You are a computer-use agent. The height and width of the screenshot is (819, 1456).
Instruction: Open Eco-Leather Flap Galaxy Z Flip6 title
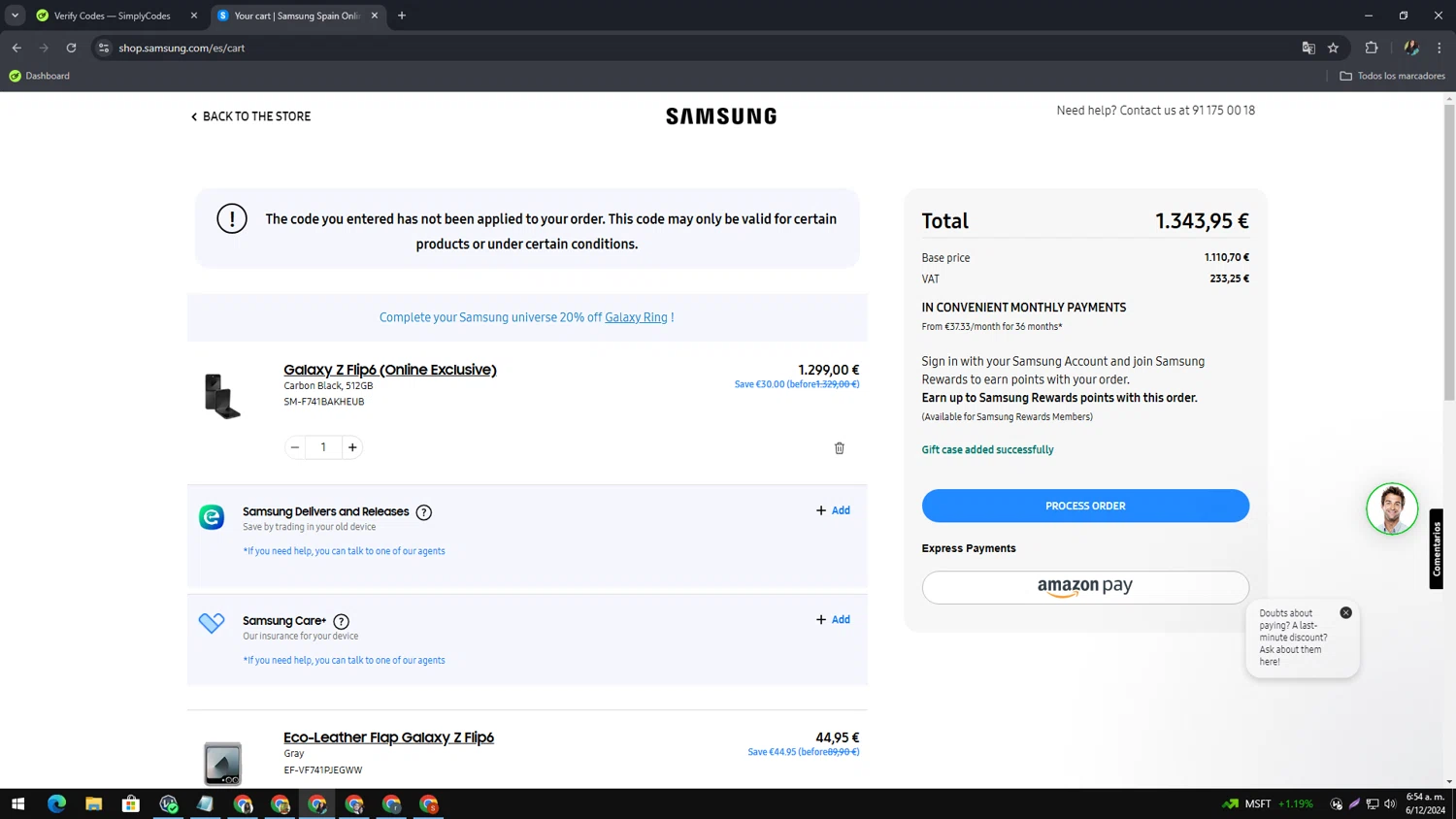388,737
